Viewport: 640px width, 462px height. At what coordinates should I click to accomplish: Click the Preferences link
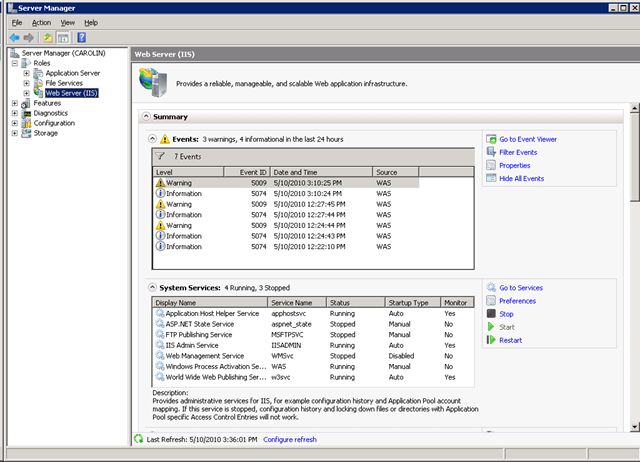(518, 301)
